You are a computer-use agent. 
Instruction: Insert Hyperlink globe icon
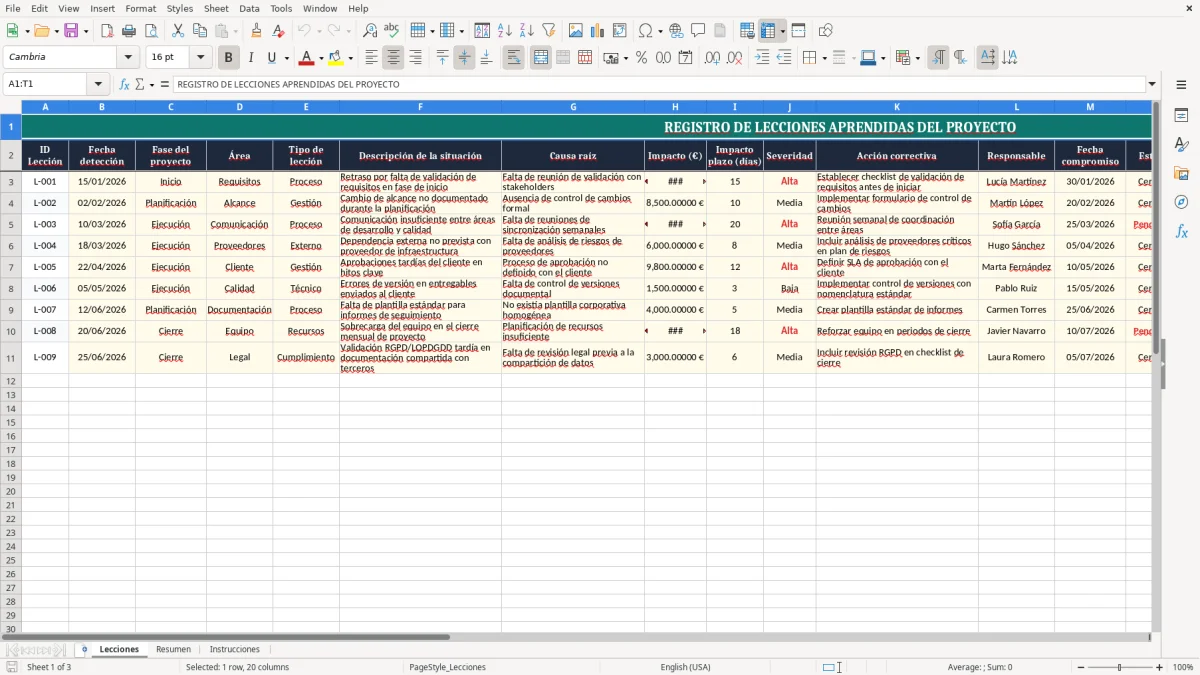(x=677, y=31)
